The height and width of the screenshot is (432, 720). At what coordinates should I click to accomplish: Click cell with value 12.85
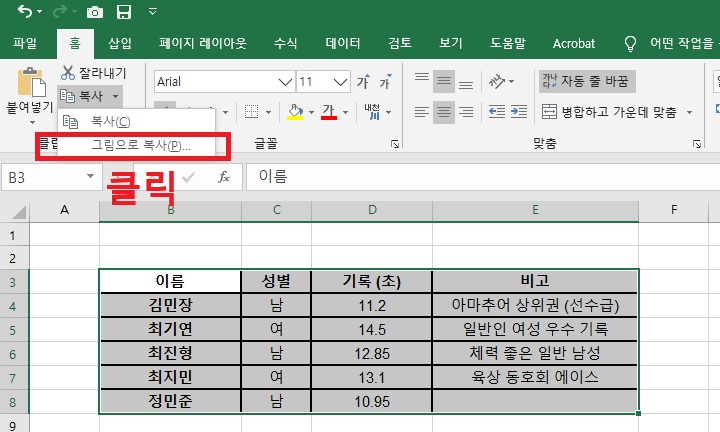[372, 353]
